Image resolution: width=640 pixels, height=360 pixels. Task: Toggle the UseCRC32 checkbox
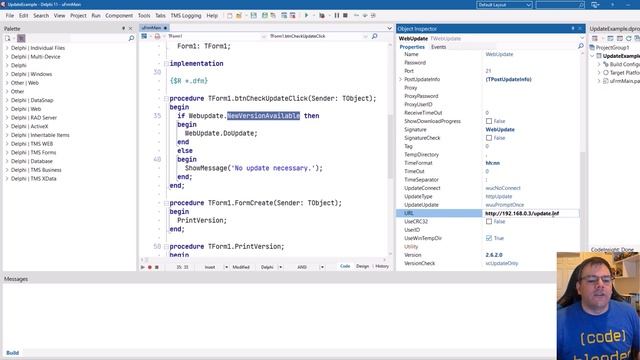[489, 222]
